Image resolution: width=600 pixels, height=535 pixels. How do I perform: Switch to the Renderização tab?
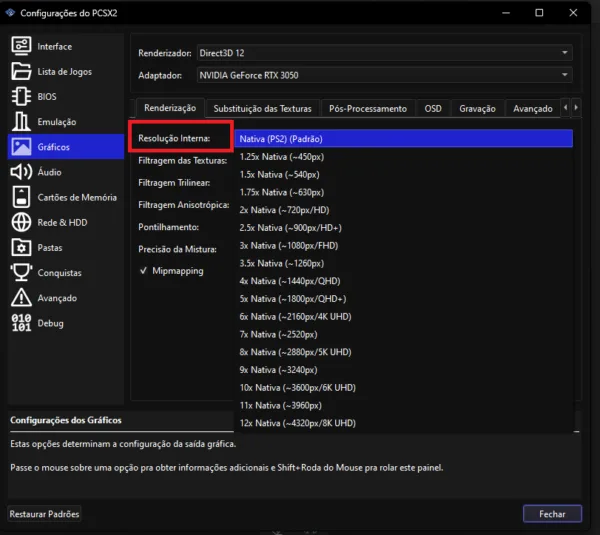pos(170,108)
